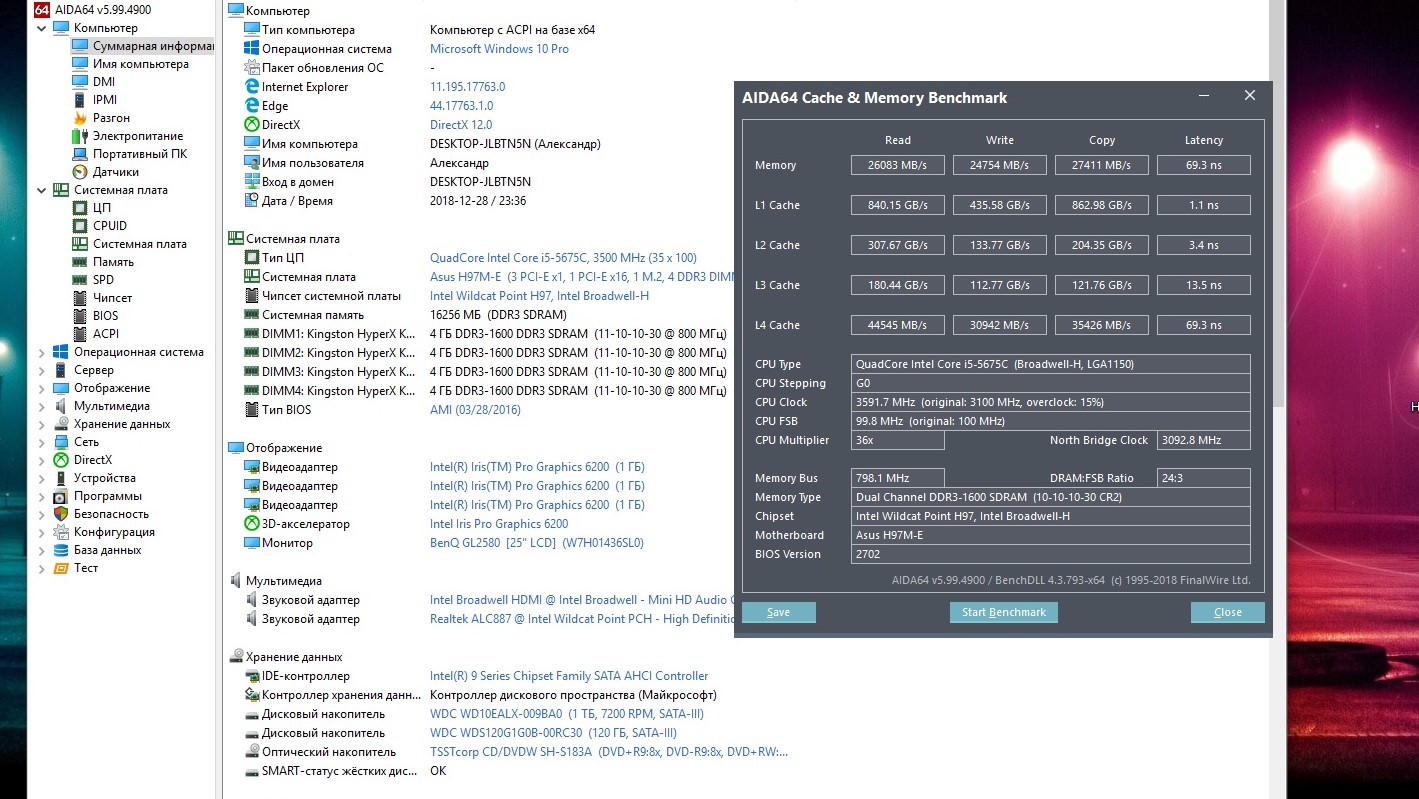Click the Сеть network icon in tree
Viewport: 1419px width, 799px height.
(61, 442)
